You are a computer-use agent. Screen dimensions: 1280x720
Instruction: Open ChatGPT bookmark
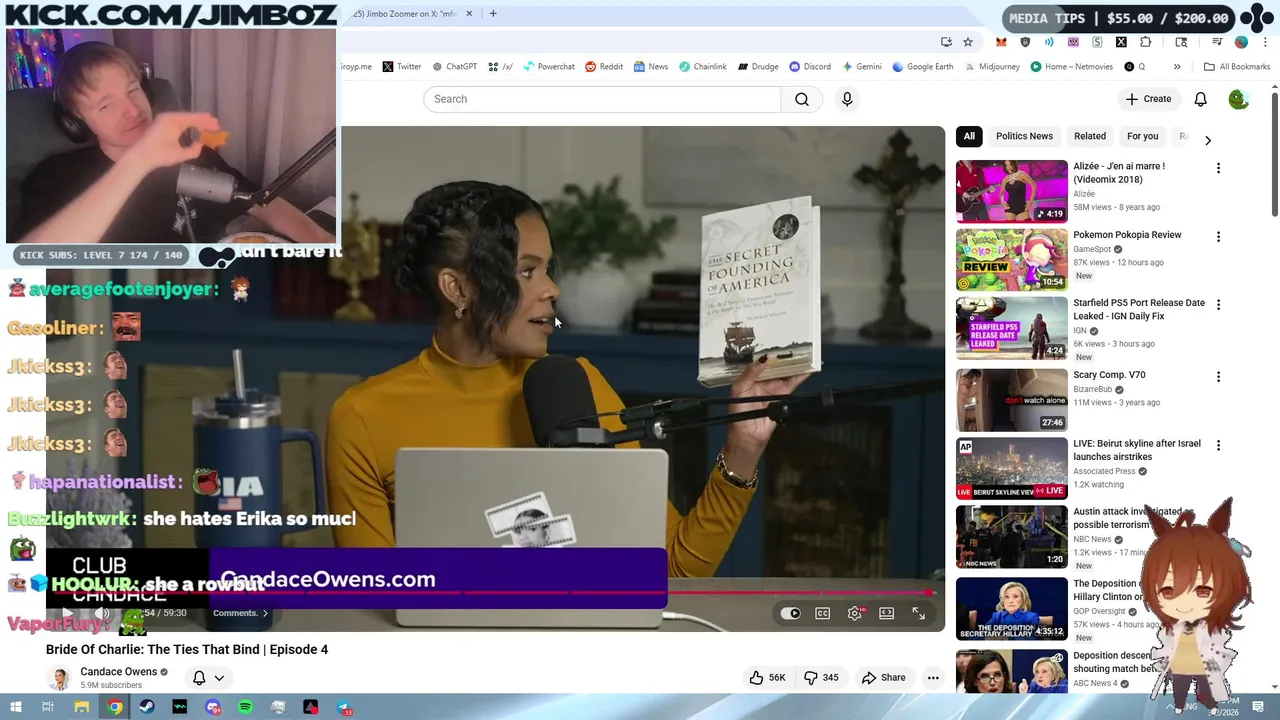point(454,67)
